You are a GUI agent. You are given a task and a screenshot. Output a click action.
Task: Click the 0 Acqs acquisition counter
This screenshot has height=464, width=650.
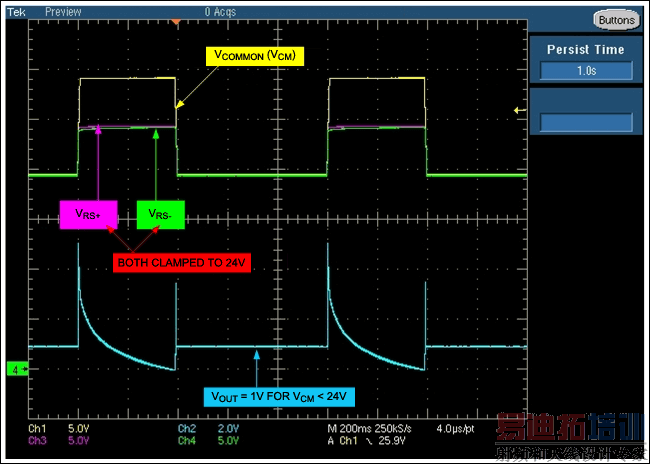pos(220,12)
